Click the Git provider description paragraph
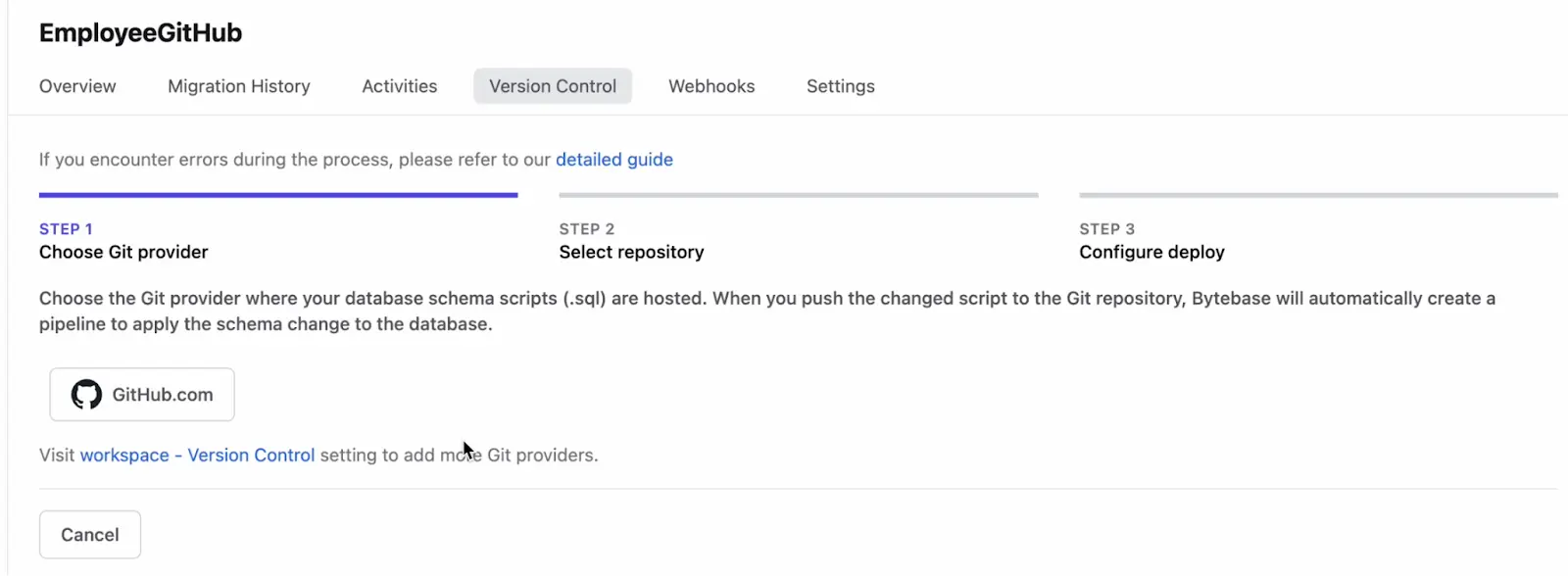 click(x=767, y=312)
